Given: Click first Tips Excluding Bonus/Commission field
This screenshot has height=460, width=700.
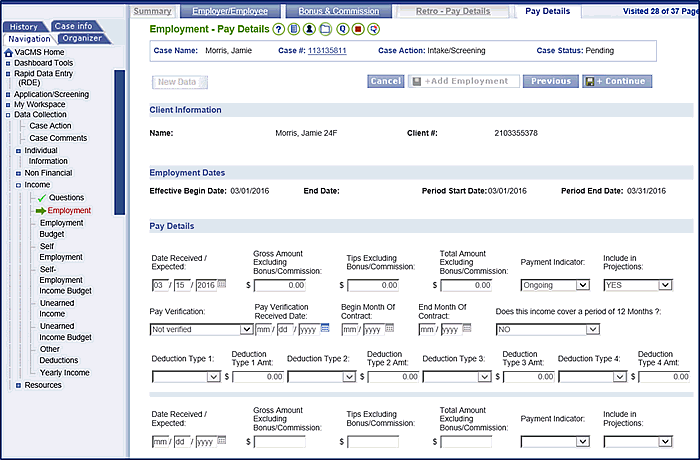Looking at the screenshot, I should (x=373, y=285).
